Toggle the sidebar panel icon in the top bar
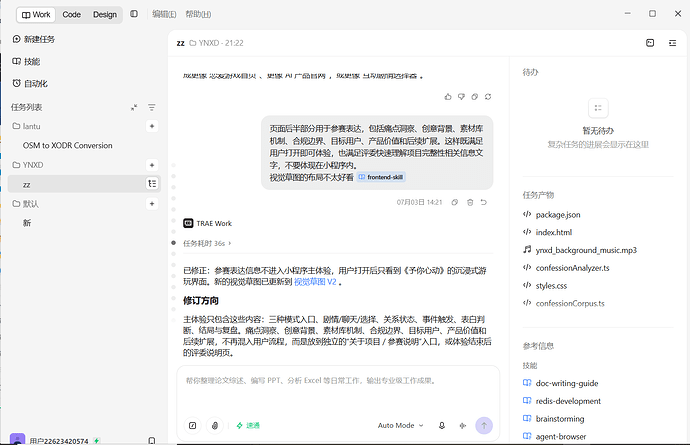This screenshot has height=445, width=690. (x=134, y=14)
